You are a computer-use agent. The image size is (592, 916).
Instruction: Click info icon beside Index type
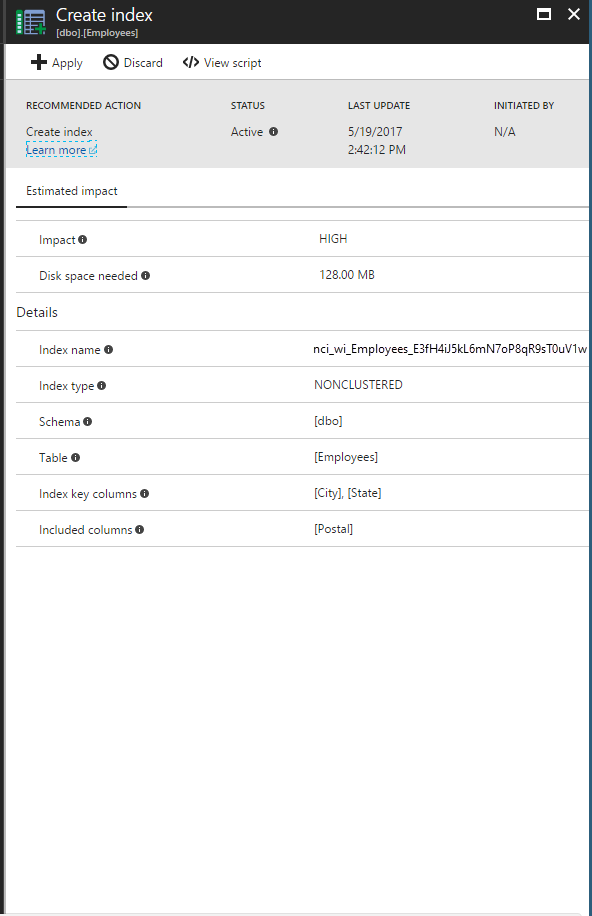point(102,386)
